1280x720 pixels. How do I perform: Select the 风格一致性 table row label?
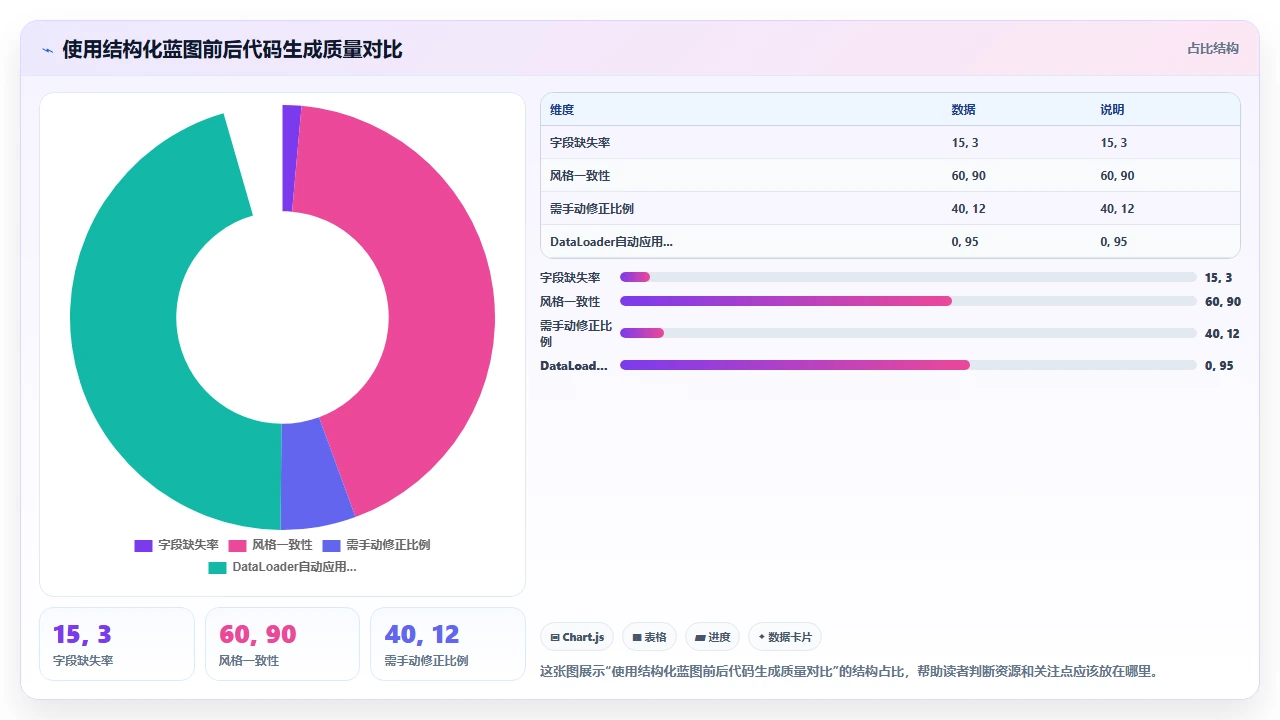tap(580, 176)
